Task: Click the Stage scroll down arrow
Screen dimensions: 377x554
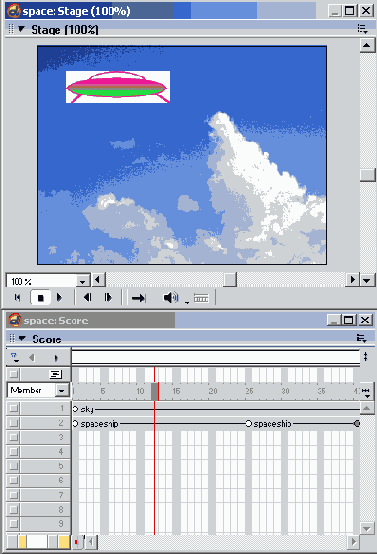Action: coord(367,281)
